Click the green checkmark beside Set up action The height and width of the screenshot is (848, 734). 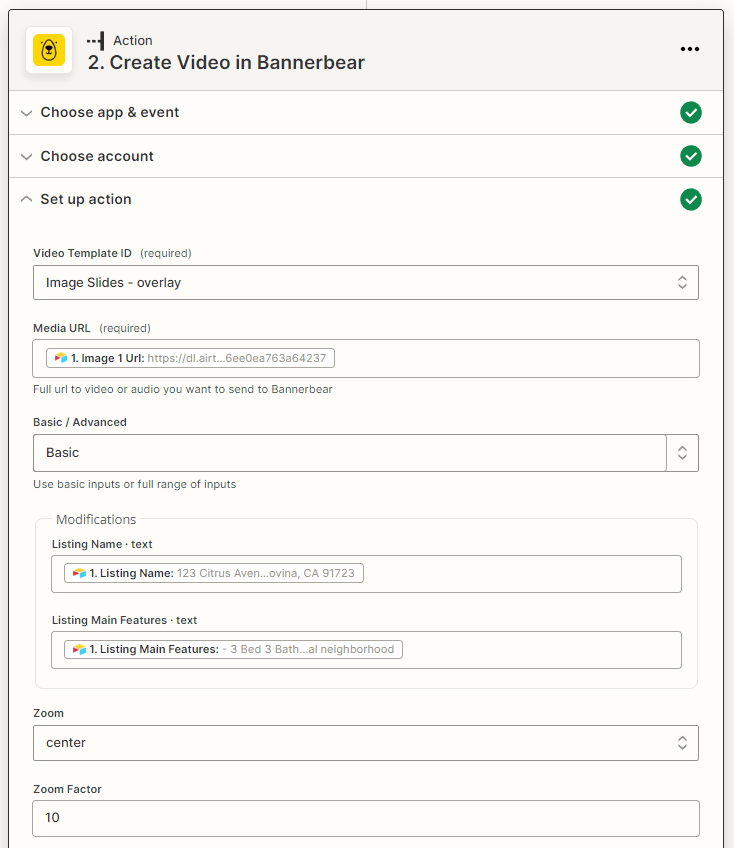691,200
